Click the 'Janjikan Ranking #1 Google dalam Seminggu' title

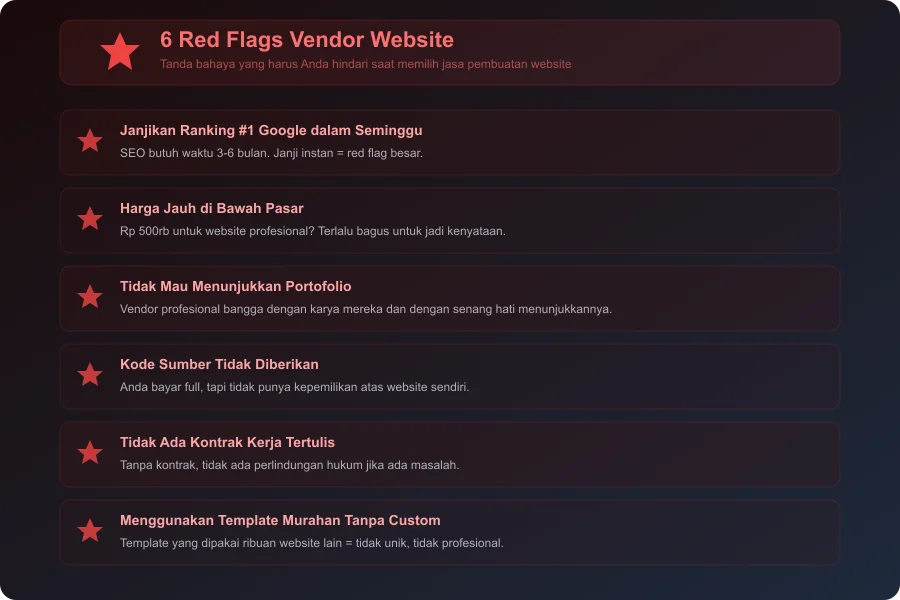[x=270, y=130]
